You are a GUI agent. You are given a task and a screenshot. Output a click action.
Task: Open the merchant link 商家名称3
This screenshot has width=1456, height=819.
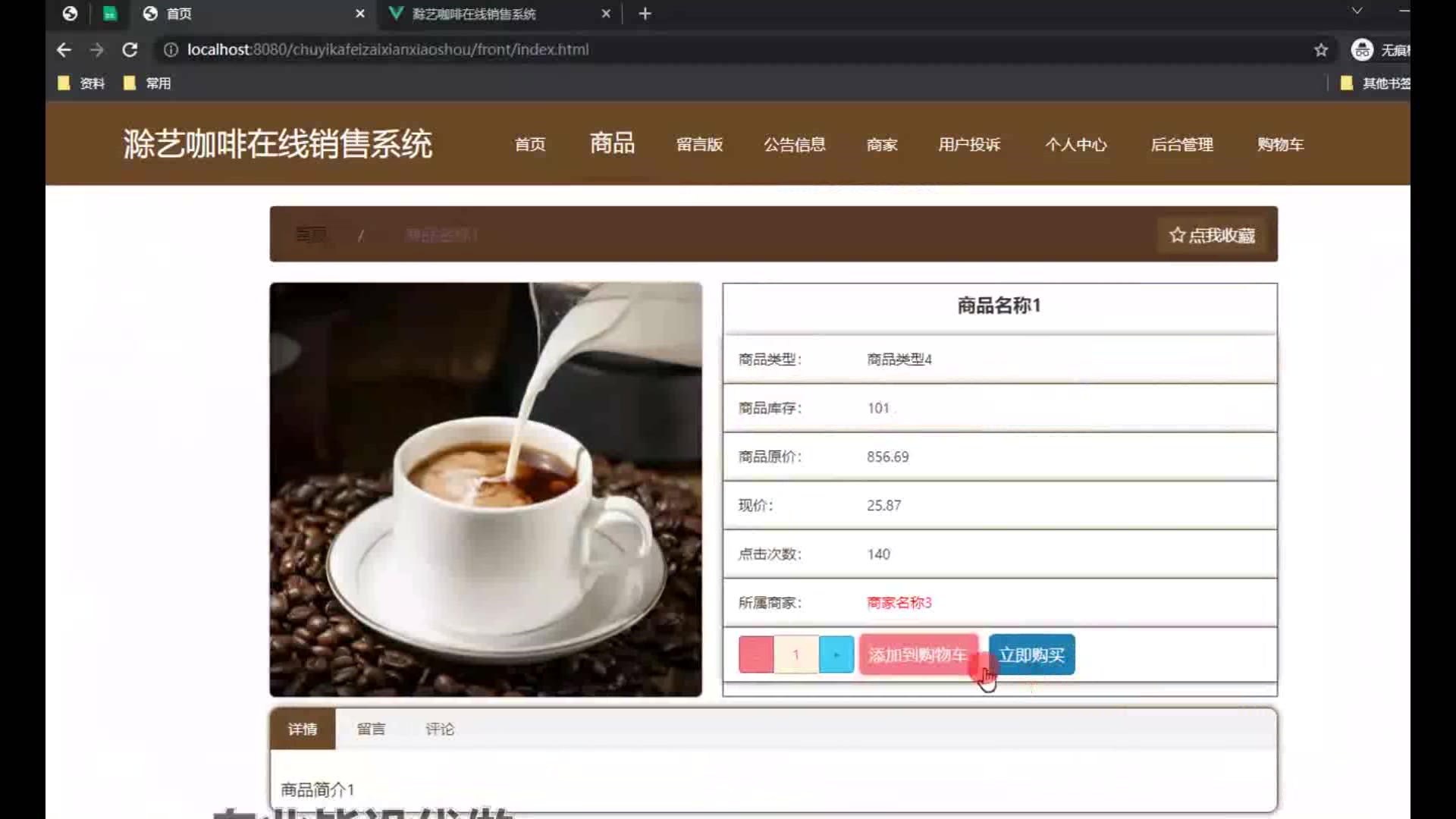point(899,603)
